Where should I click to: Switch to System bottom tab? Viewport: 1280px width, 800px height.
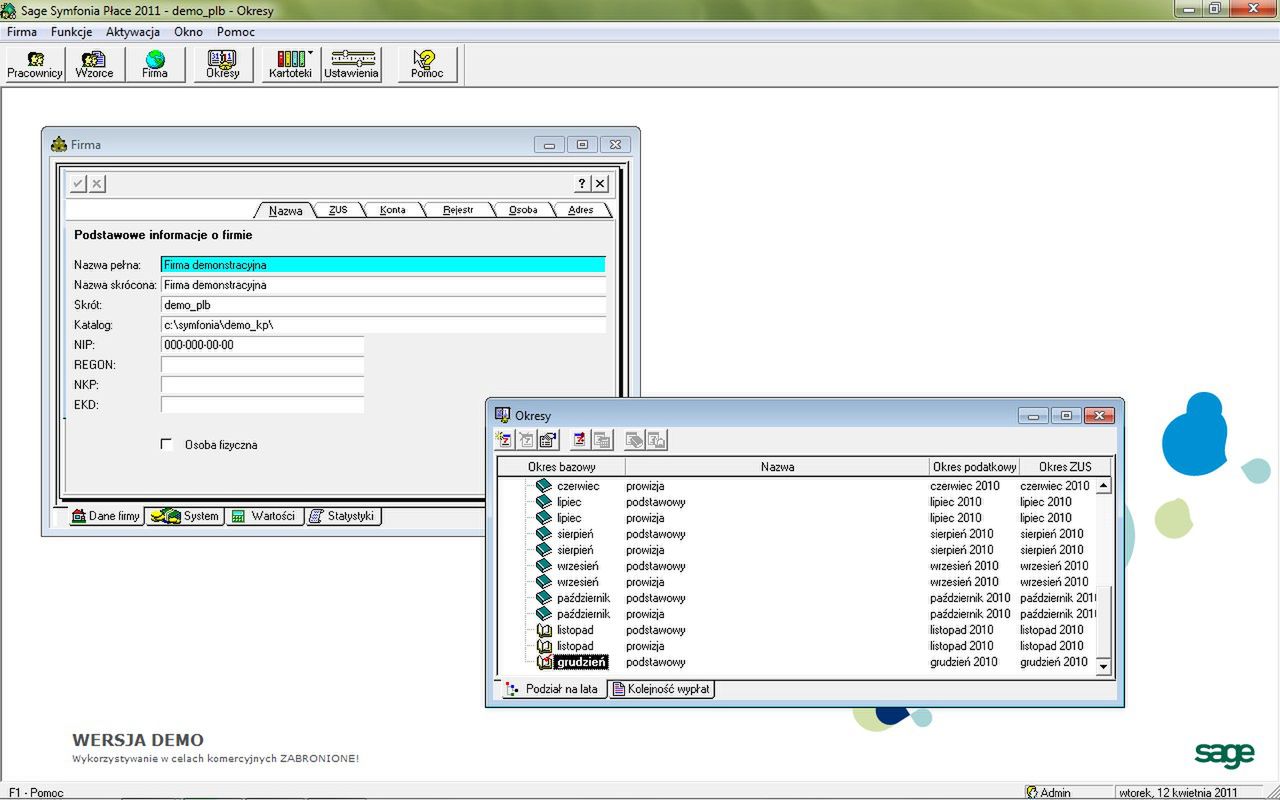pyautogui.click(x=186, y=516)
